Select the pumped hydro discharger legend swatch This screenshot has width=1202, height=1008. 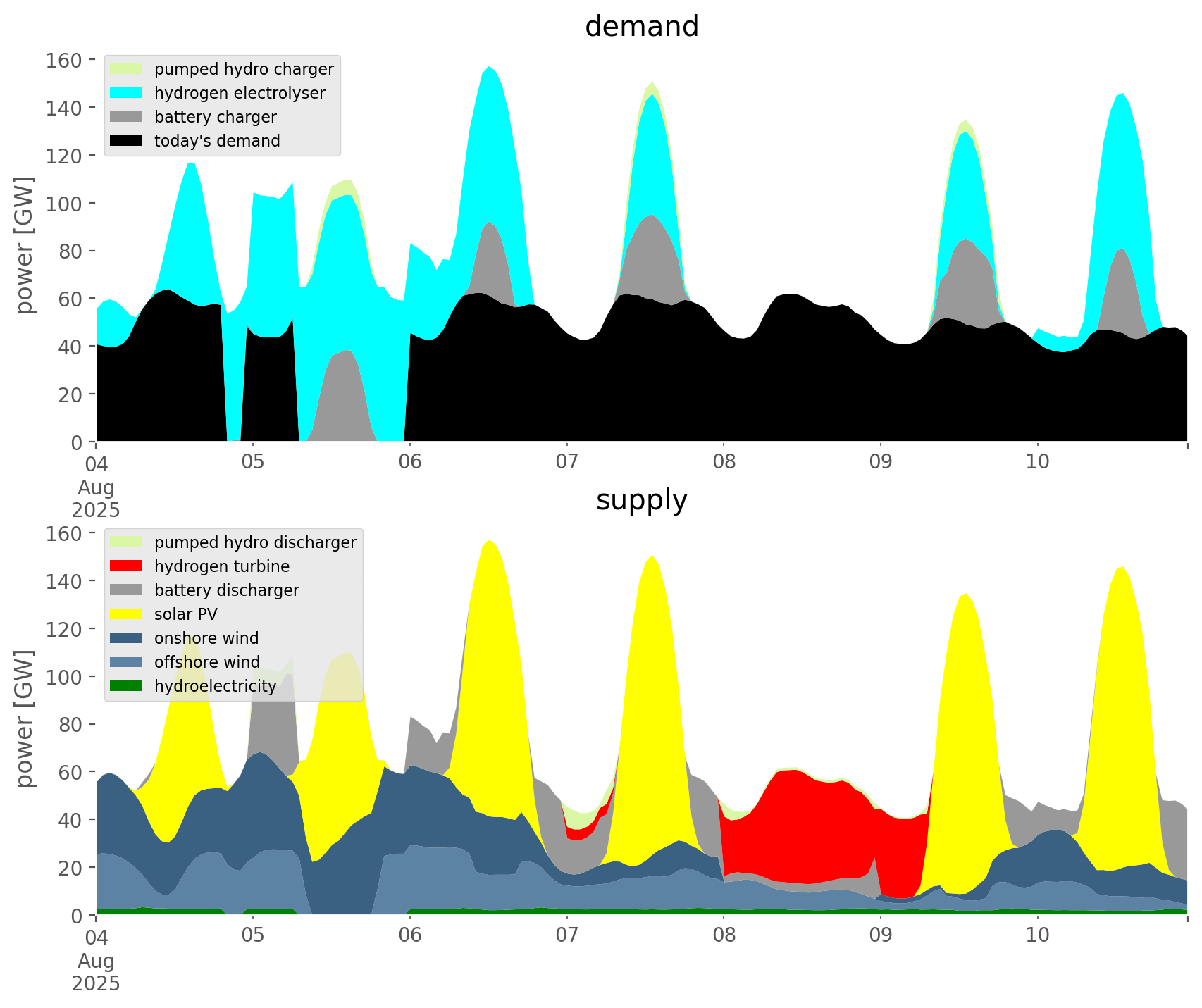tap(127, 542)
